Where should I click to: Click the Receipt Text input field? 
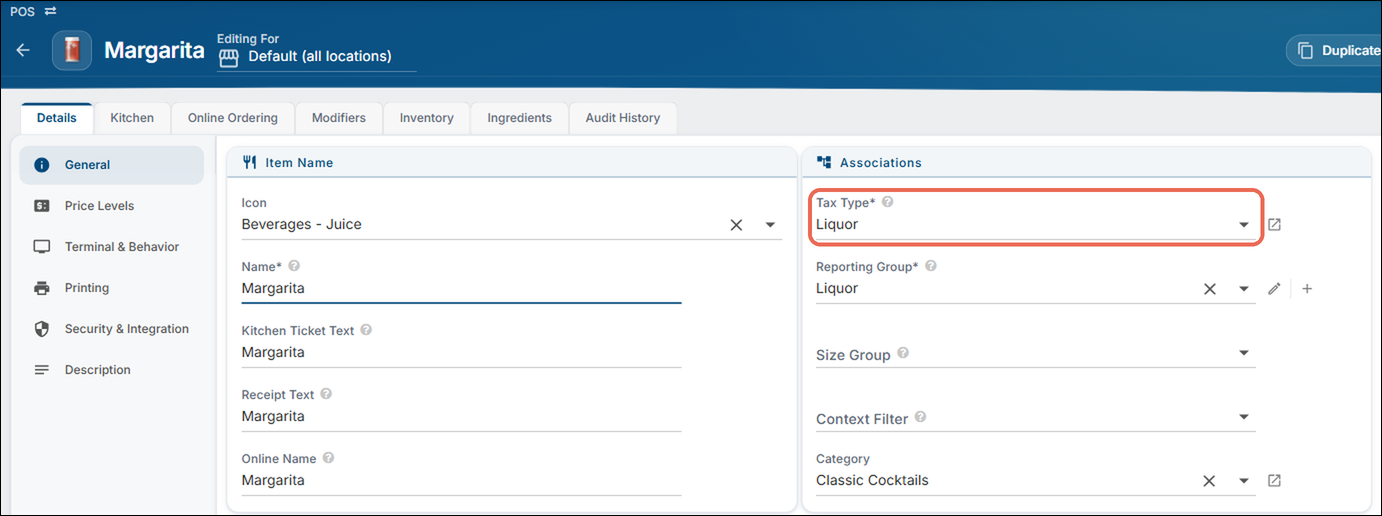pos(461,416)
